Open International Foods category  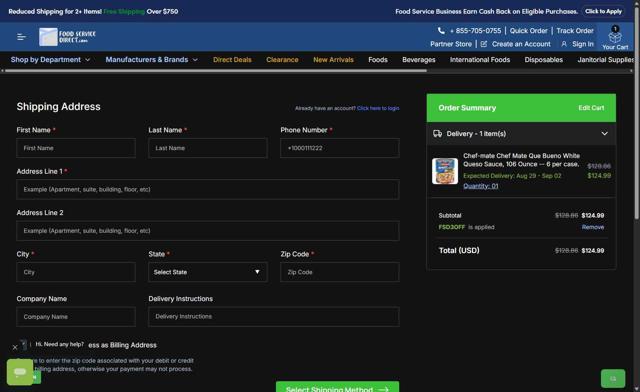(x=480, y=60)
